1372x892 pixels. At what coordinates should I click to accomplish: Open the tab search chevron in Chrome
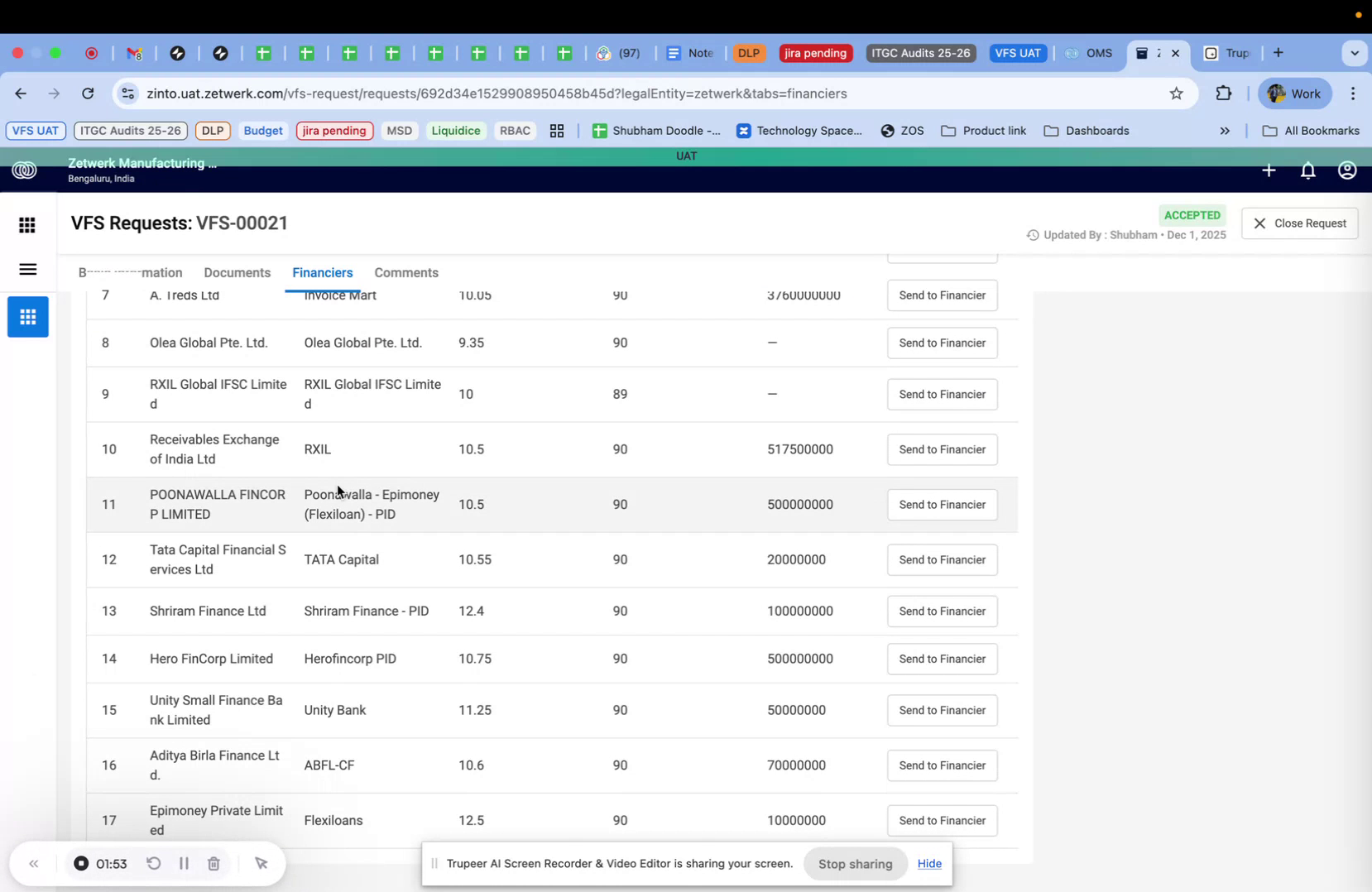(x=1355, y=53)
